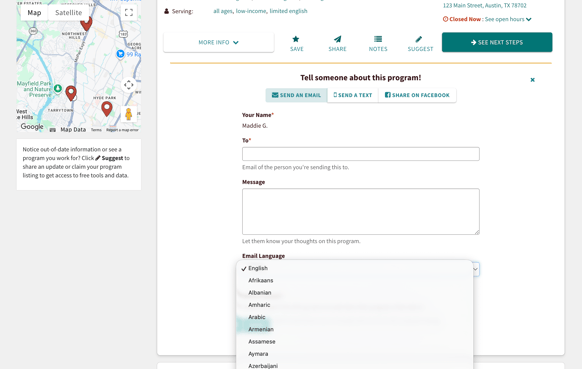This screenshot has width=582, height=369.
Task: Switch to Map view
Action: tap(34, 13)
